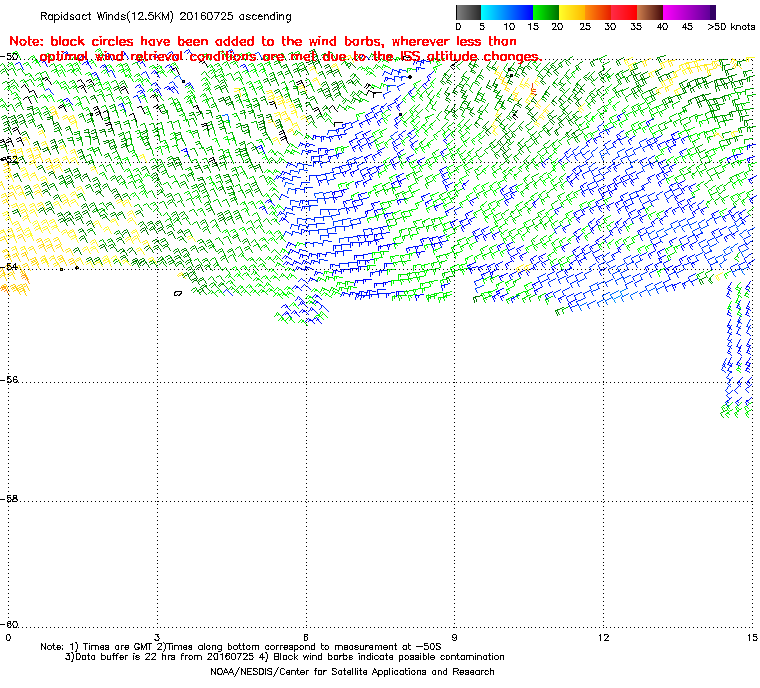Click the footer note 'Times are GMT' line

(241, 647)
